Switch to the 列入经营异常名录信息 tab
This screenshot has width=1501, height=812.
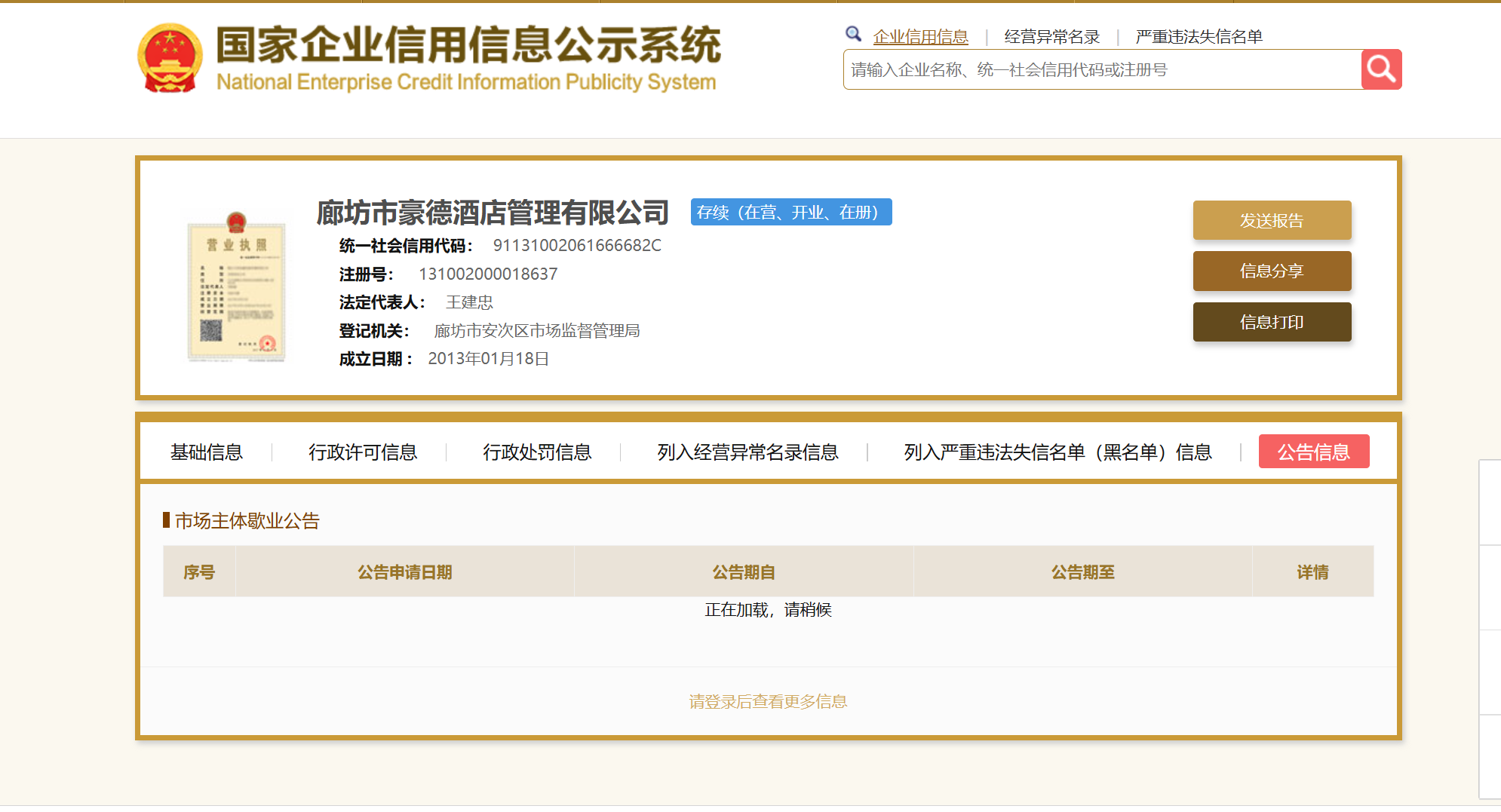[747, 452]
